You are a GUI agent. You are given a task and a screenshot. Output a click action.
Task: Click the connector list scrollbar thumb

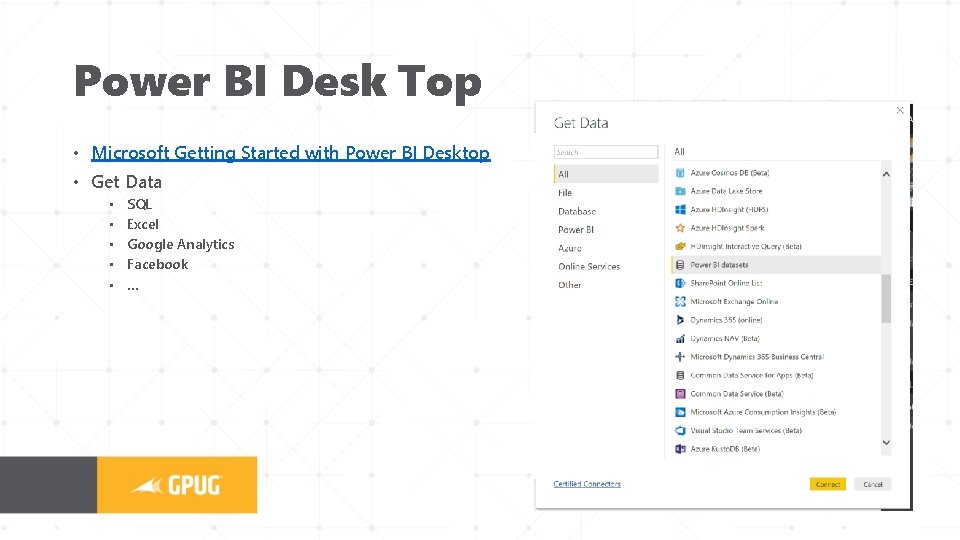coord(886,299)
